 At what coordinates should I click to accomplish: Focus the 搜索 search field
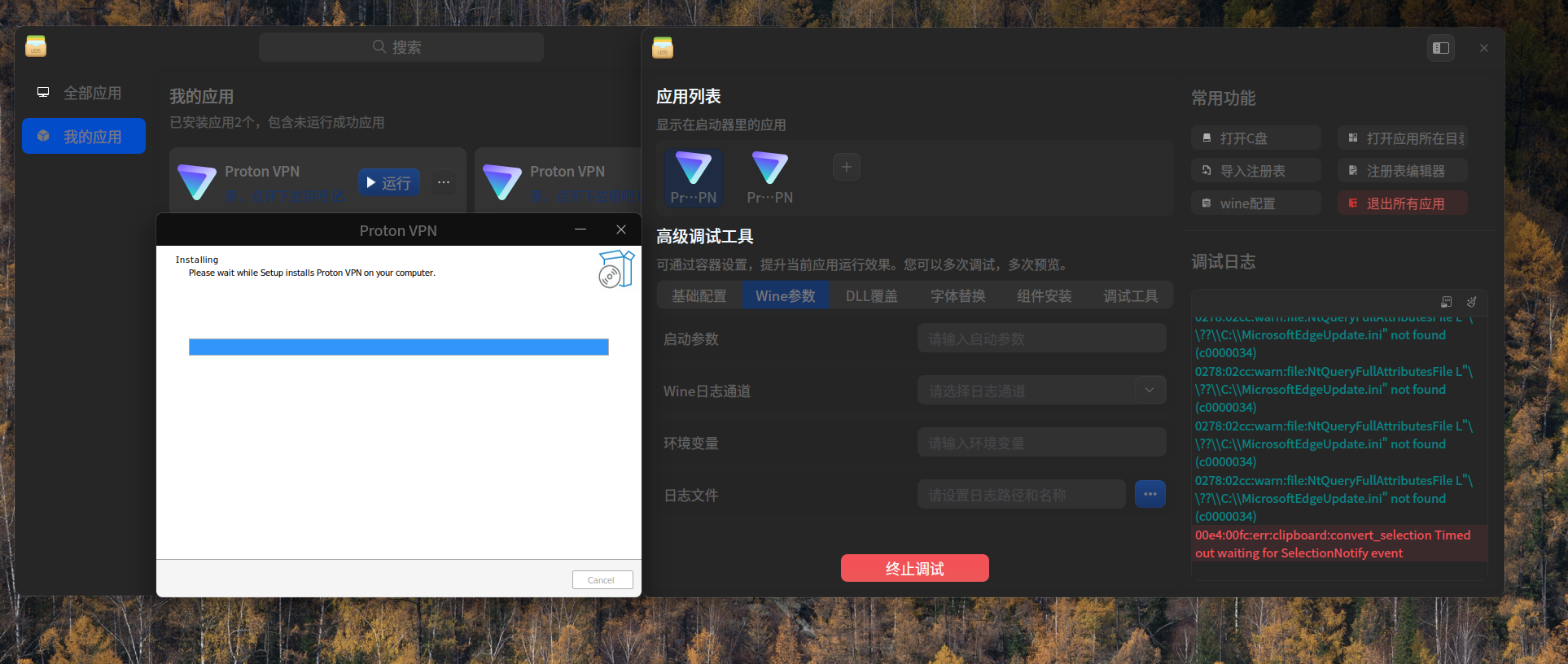(x=401, y=47)
